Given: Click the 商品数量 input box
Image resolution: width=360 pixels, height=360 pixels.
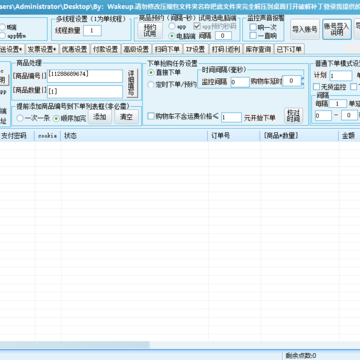Looking at the screenshot, I should click(85, 92).
